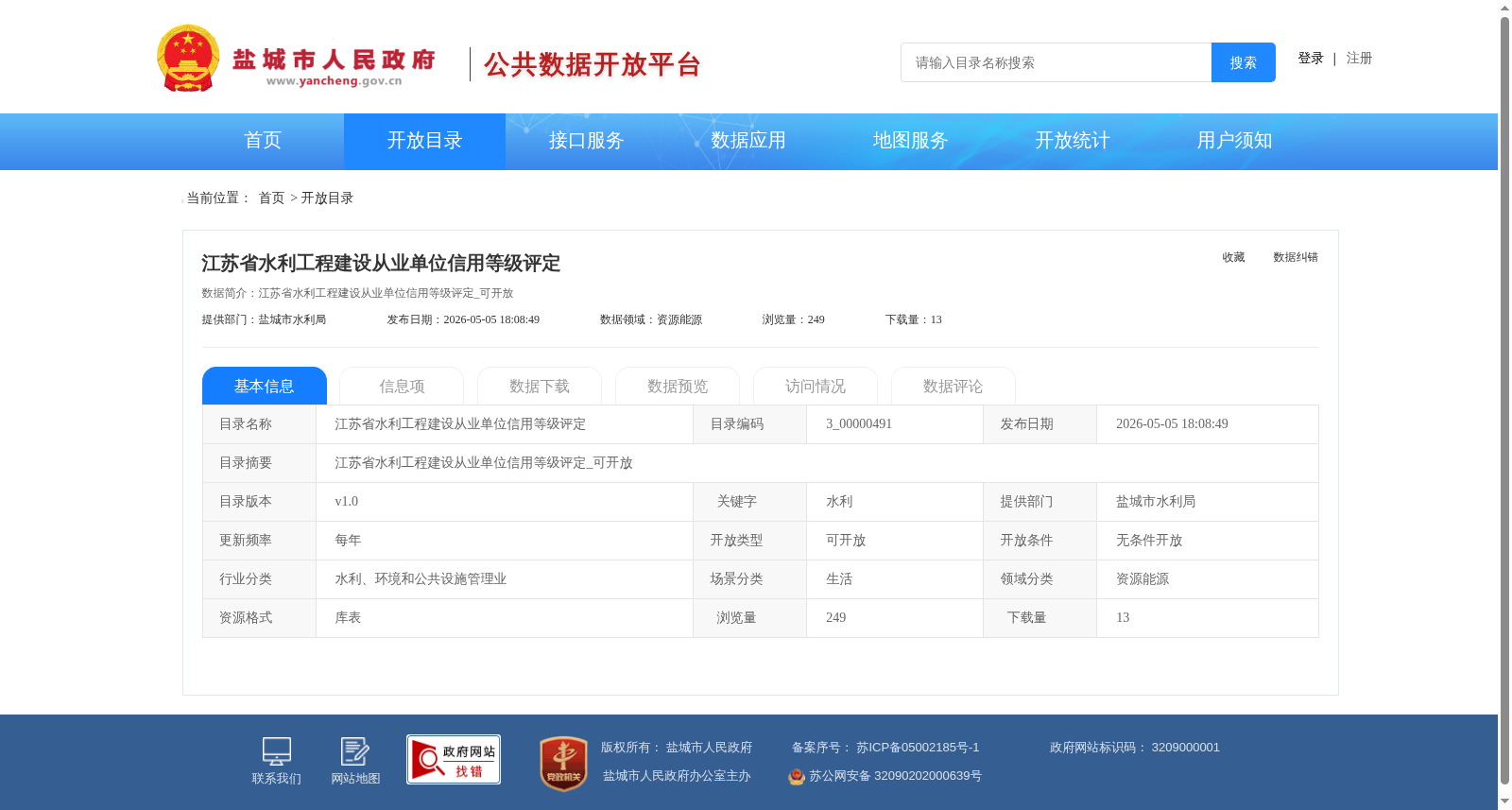Go to 首页 in the navigation bar

pos(263,141)
